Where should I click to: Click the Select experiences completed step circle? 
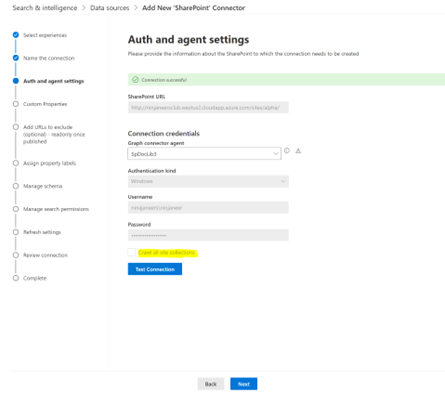16,35
